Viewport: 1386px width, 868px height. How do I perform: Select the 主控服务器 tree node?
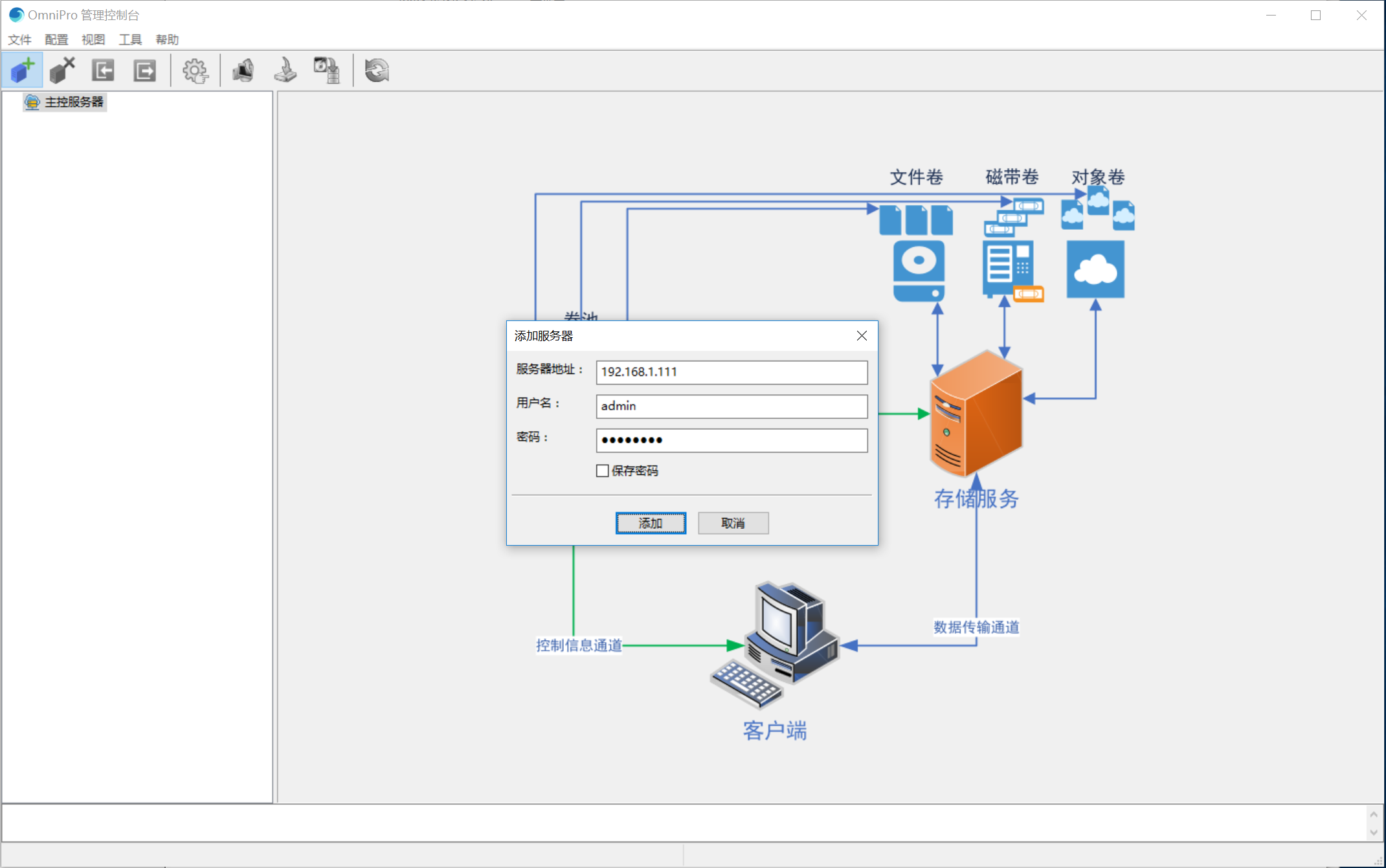(73, 102)
